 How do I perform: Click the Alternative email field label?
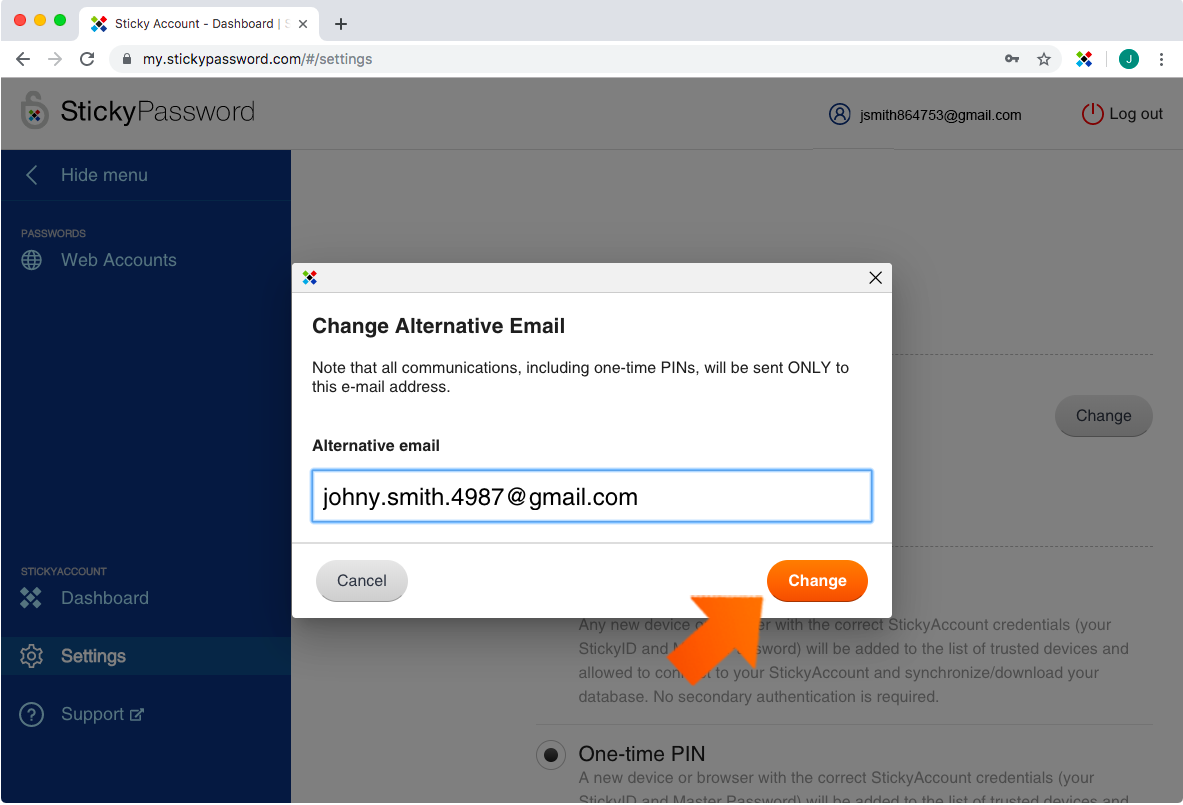click(x=376, y=445)
